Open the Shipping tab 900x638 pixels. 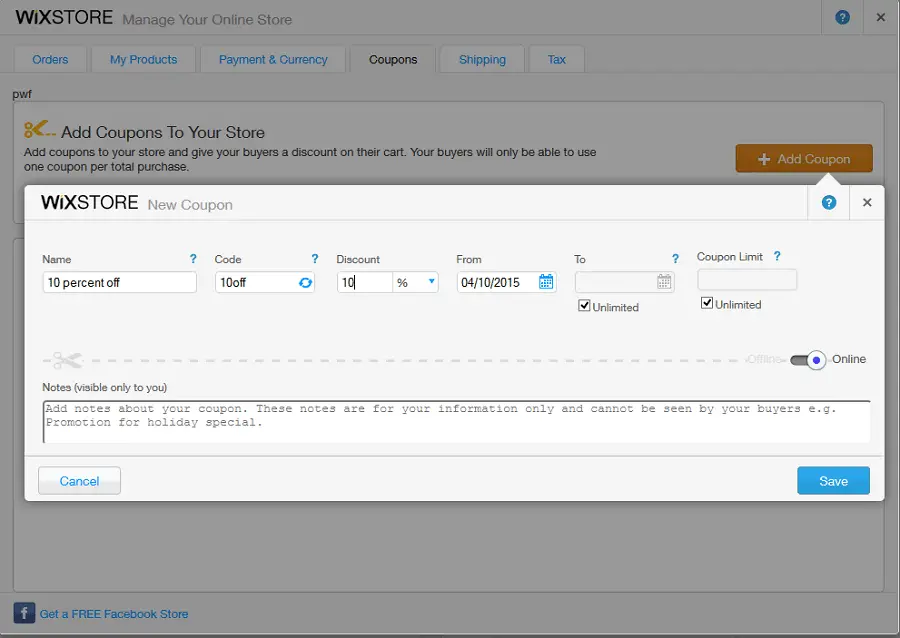tap(482, 60)
